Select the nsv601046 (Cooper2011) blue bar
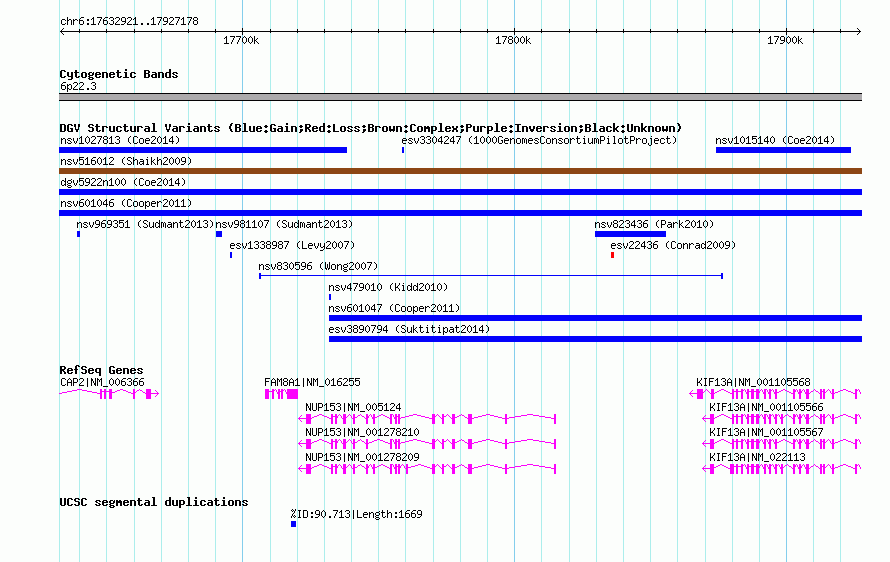 460,213
